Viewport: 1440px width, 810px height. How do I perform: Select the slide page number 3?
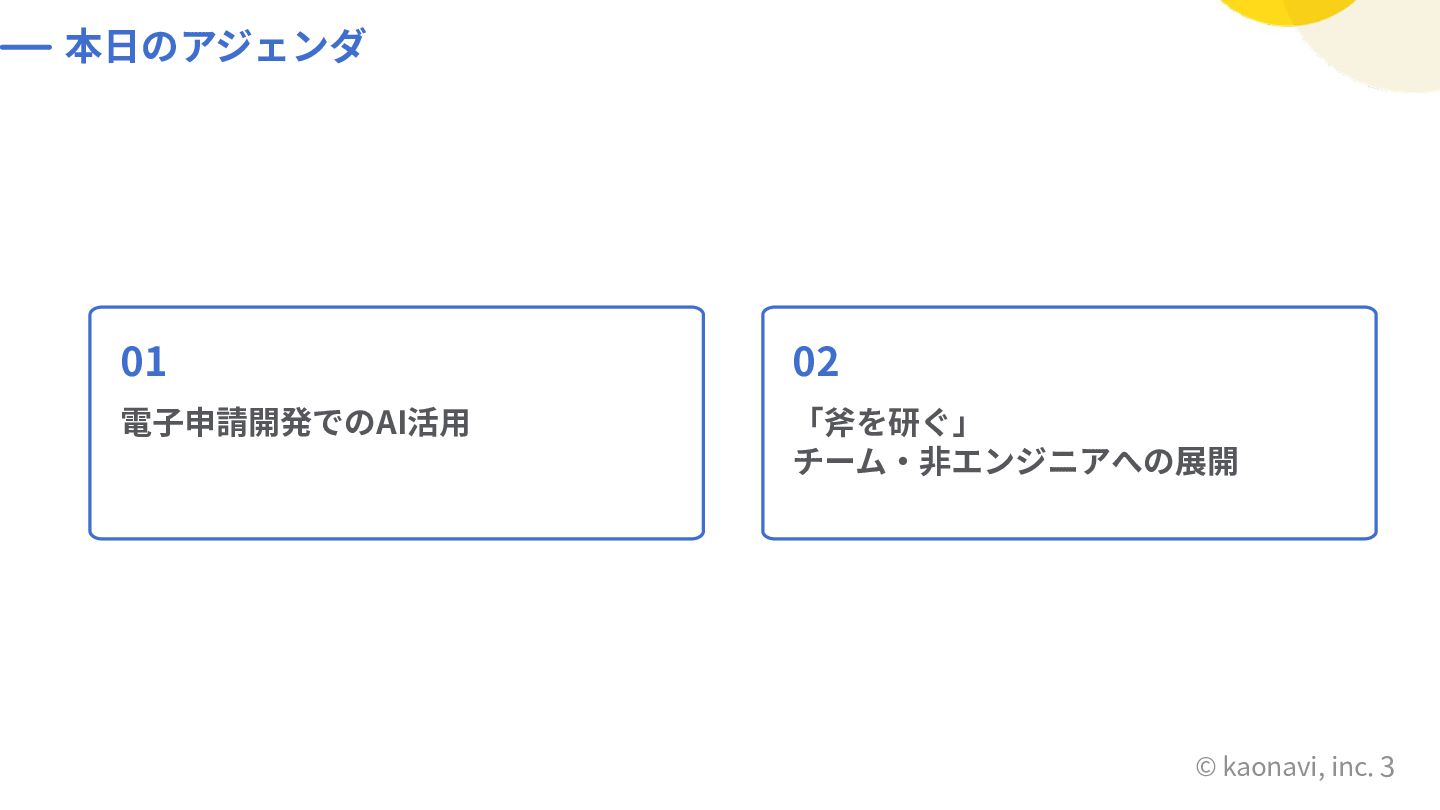pyautogui.click(x=1386, y=767)
